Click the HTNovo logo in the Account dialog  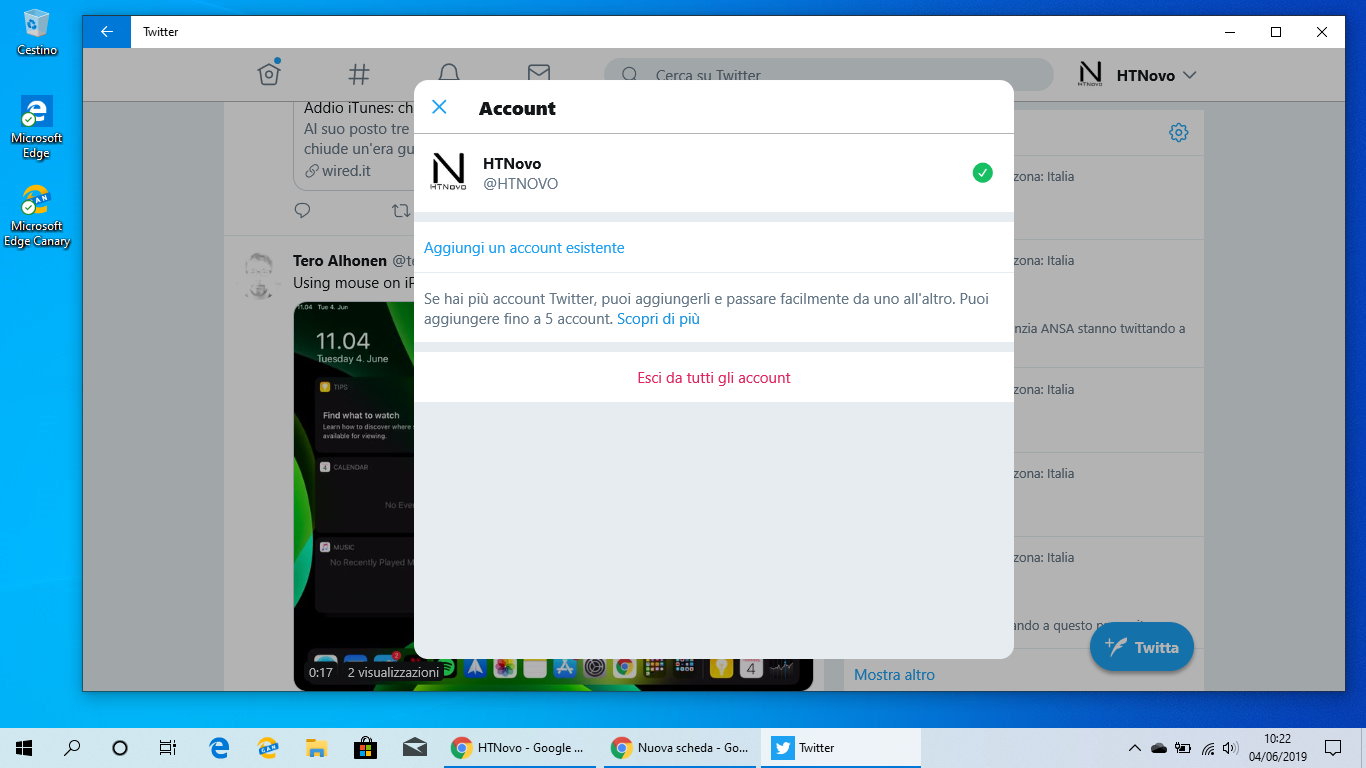coord(448,173)
